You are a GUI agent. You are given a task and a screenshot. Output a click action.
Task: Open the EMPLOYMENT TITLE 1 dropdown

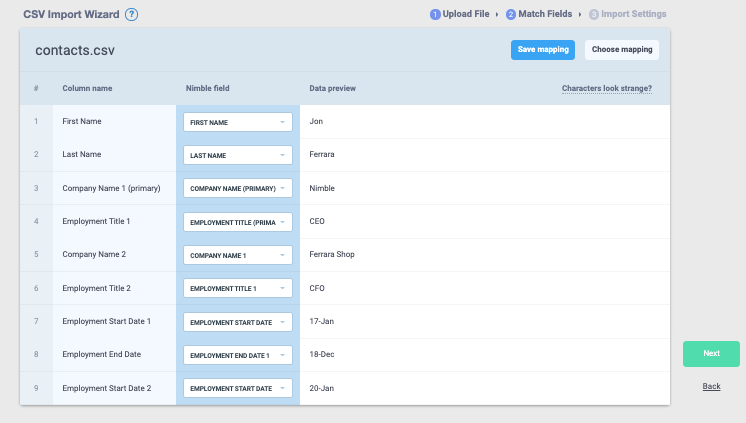pos(238,288)
